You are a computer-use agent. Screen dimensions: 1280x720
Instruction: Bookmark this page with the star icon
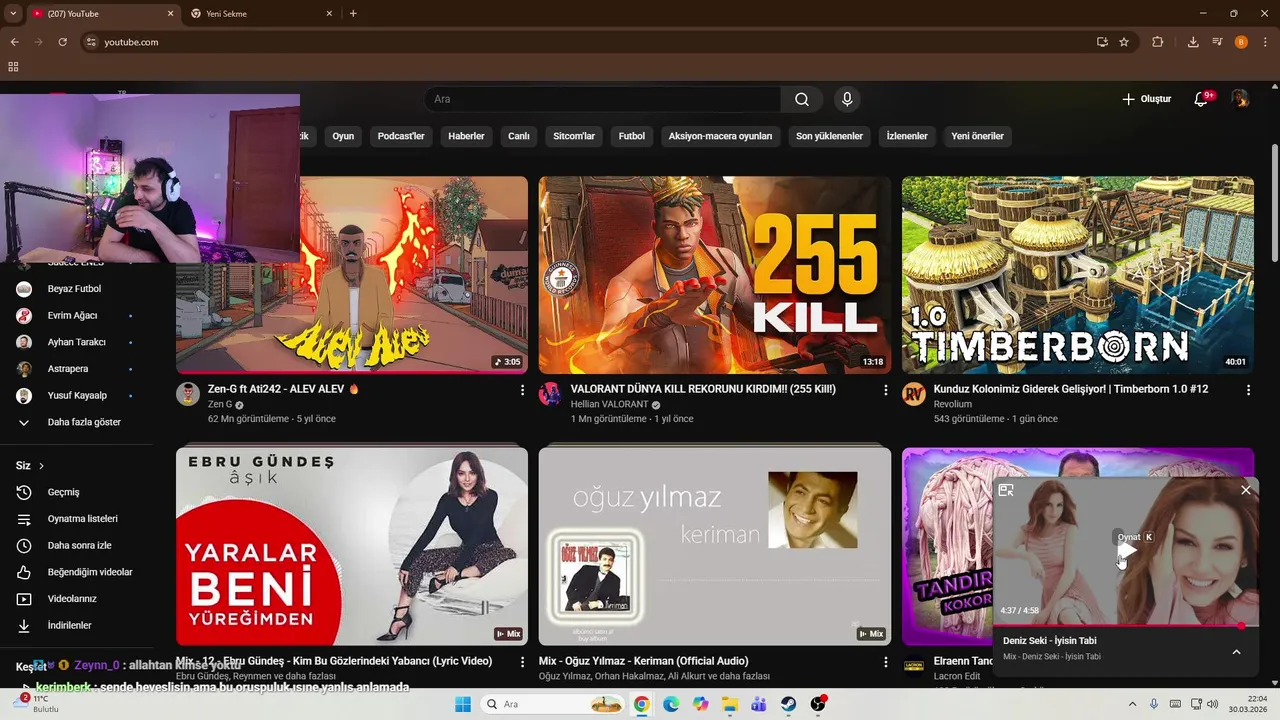[1124, 42]
